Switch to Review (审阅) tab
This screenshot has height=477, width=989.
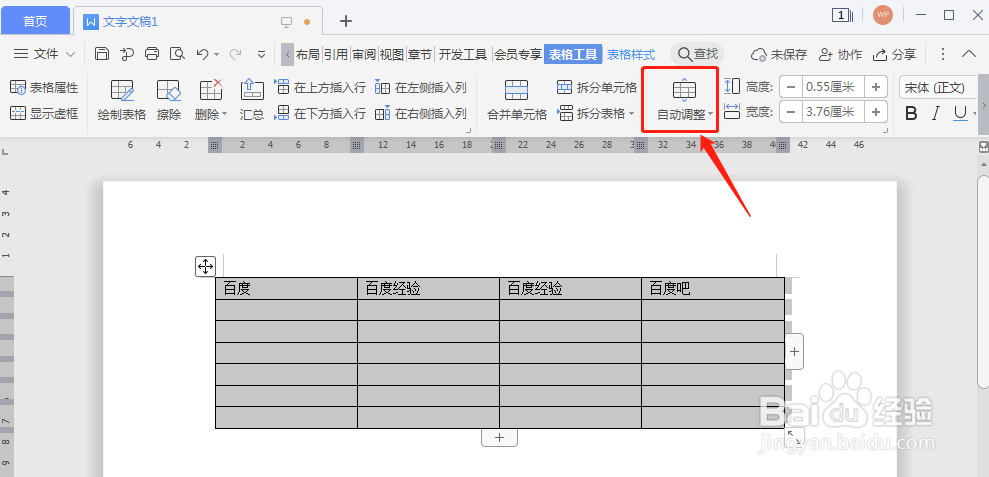[x=364, y=54]
